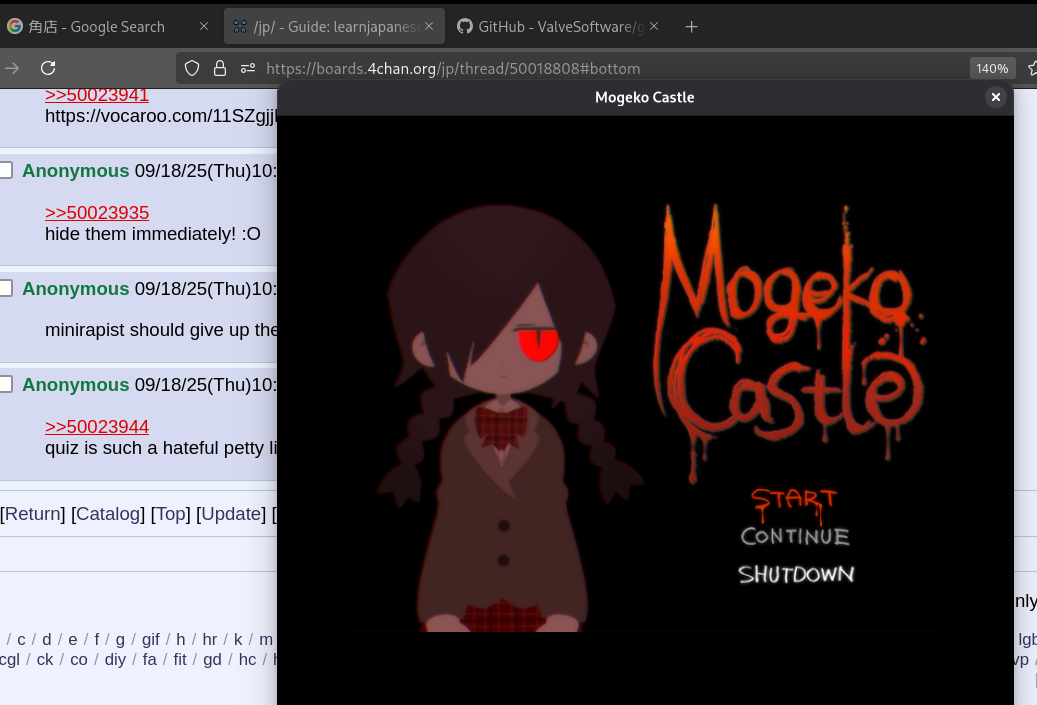
Task: Select SHUTDOWN in the Mogeko Castle menu
Action: coord(796,574)
